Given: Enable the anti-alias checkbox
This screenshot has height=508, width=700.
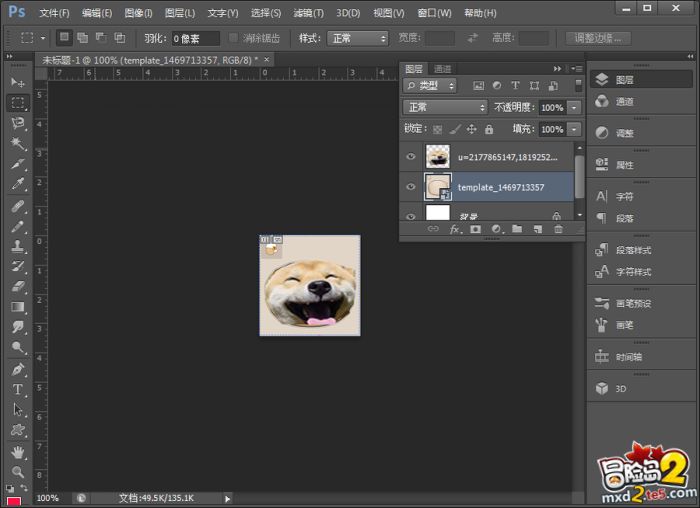Looking at the screenshot, I should click(233, 38).
